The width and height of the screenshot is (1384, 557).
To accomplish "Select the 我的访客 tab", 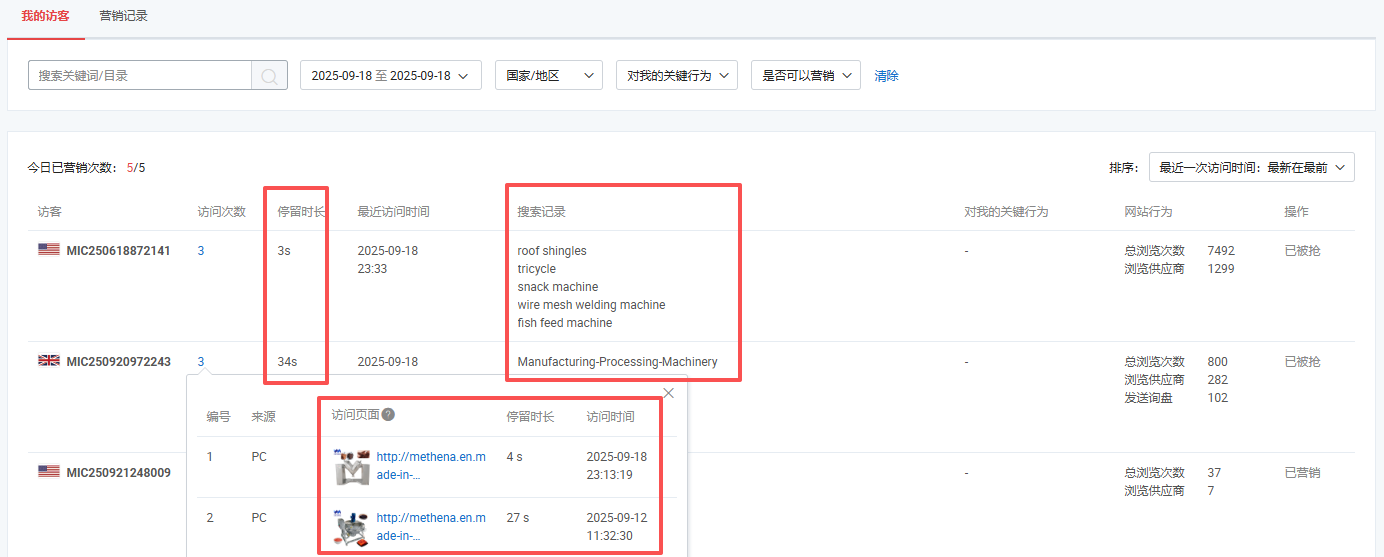I will click(45, 16).
